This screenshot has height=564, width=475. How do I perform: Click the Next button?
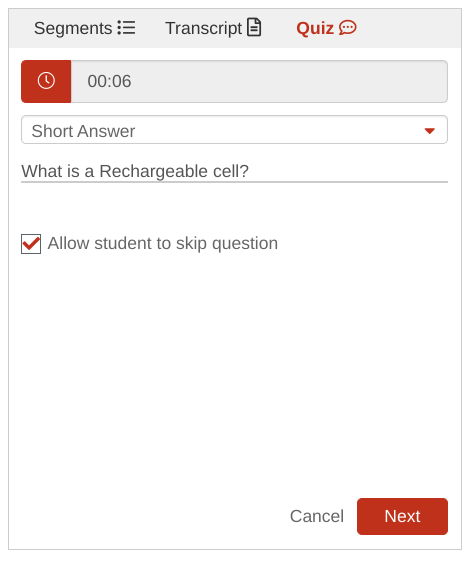coord(402,516)
